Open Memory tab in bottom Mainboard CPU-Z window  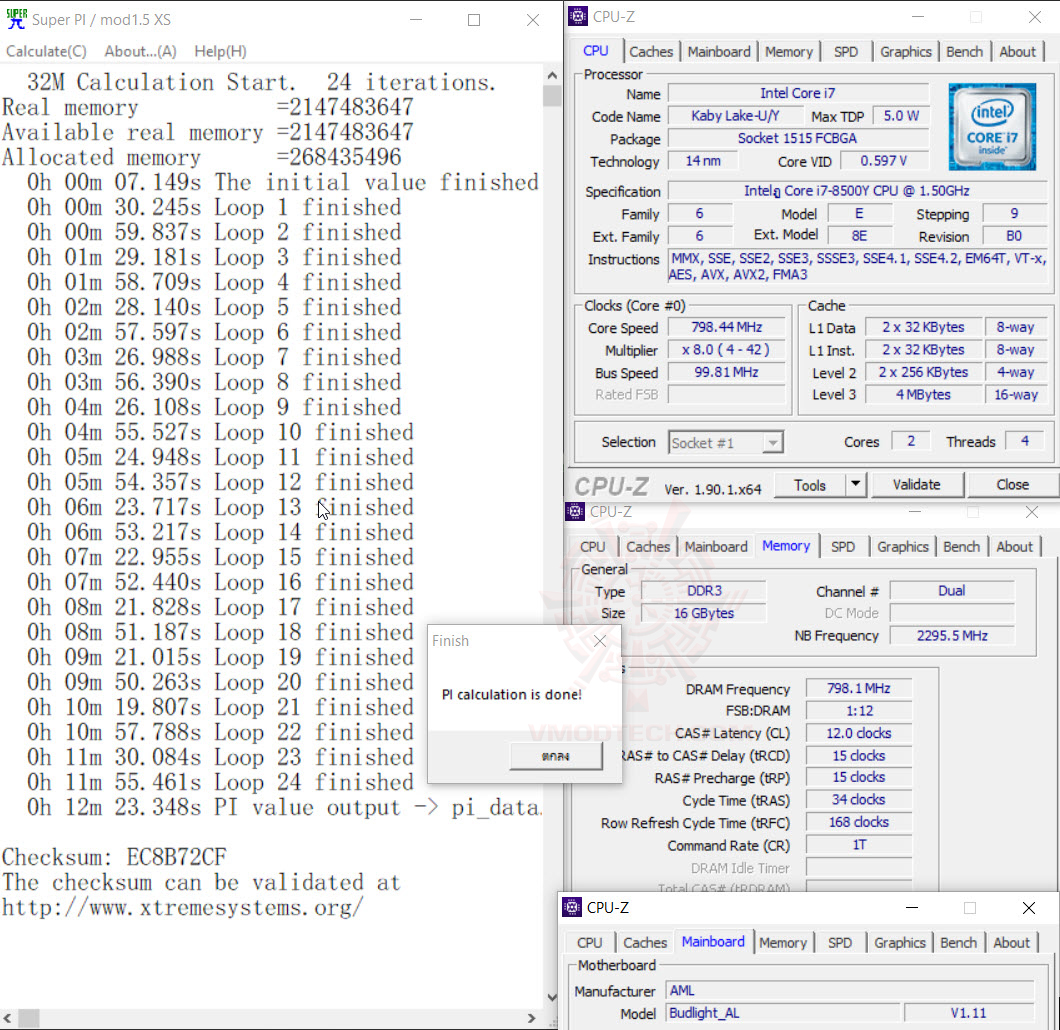(783, 943)
